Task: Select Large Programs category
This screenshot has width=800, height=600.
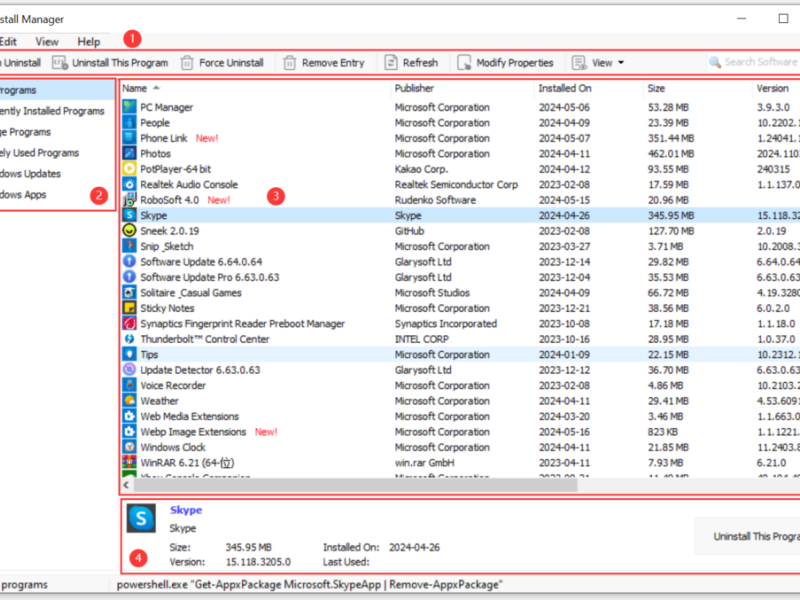Action: click(x=57, y=132)
